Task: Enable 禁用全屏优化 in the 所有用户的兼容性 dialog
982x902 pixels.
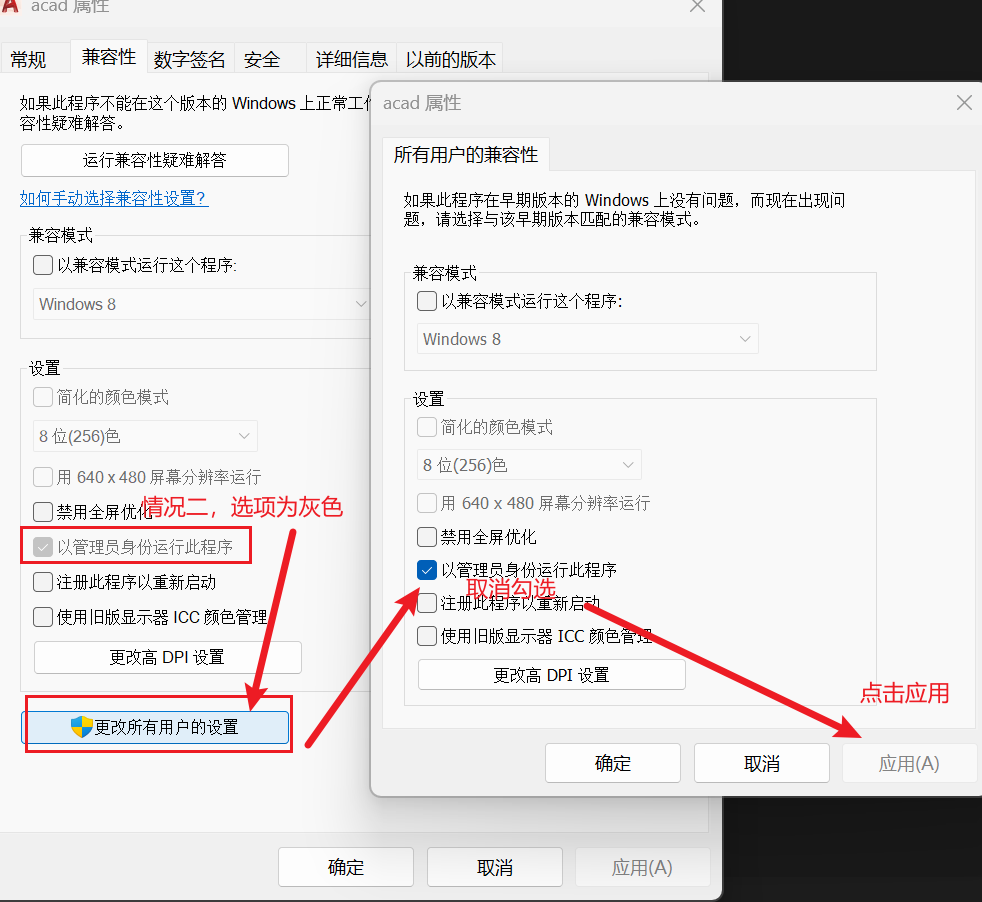Action: tap(427, 537)
